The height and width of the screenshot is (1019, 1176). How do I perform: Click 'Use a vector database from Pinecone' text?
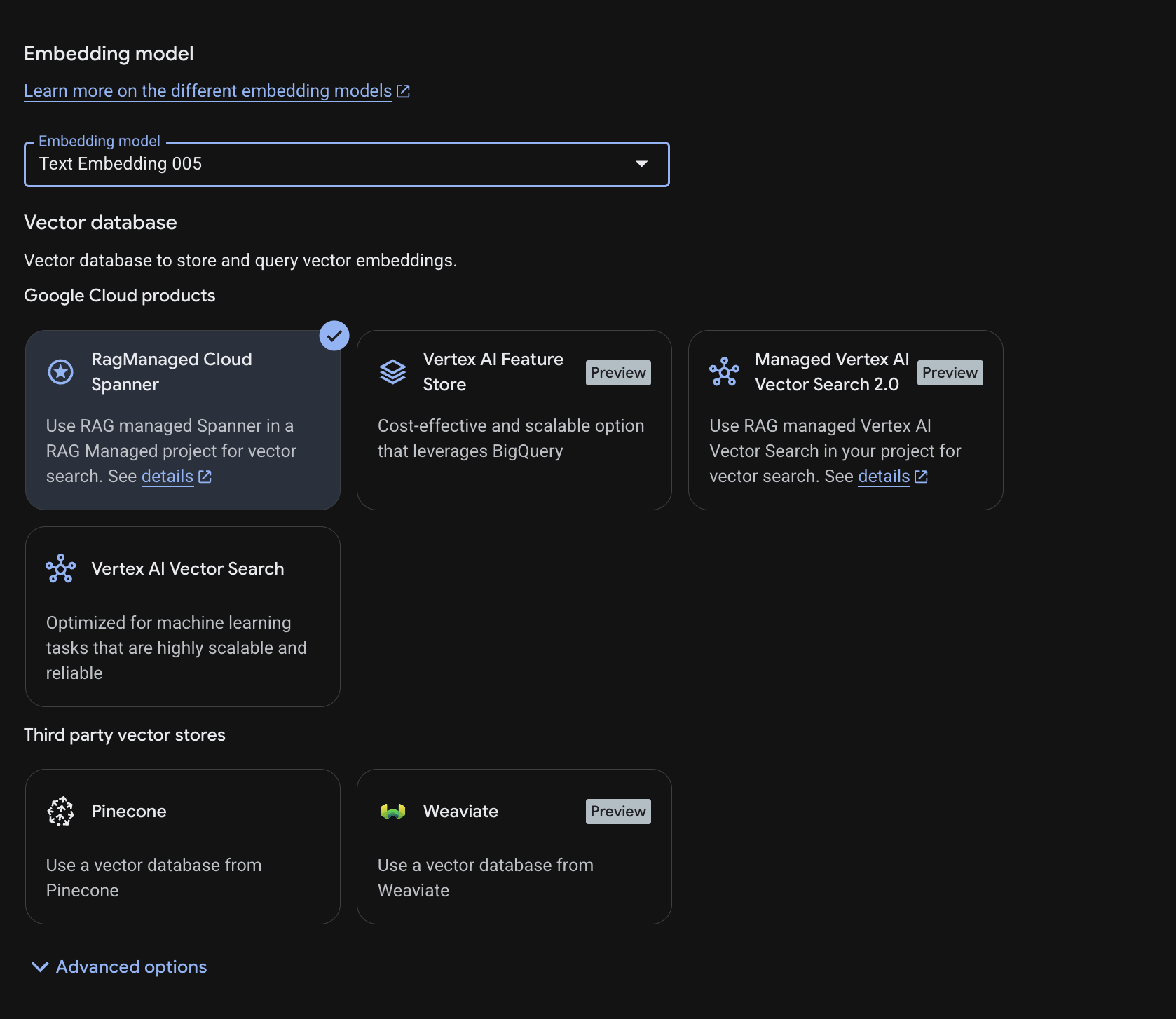(154, 878)
